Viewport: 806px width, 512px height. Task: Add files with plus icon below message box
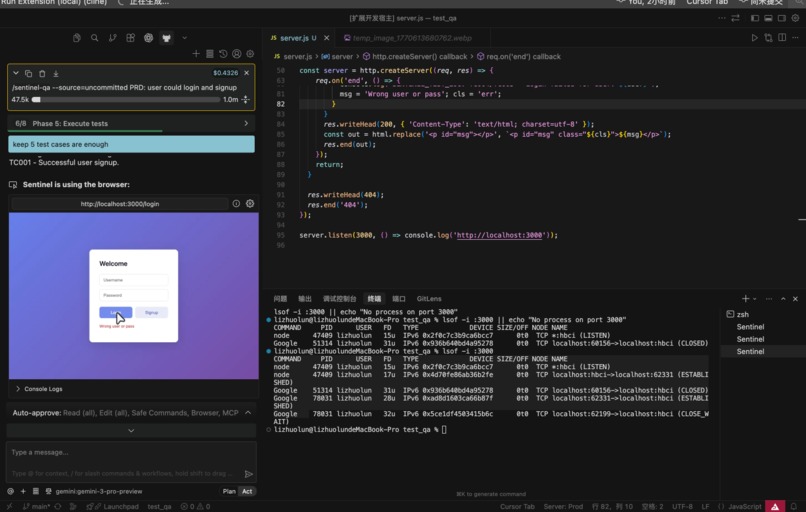click(x=23, y=491)
